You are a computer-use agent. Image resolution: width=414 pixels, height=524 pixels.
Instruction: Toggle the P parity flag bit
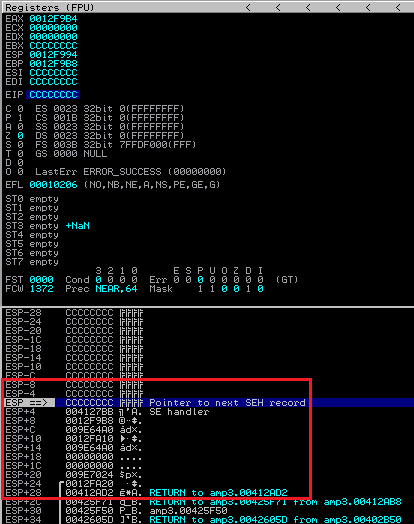20,118
